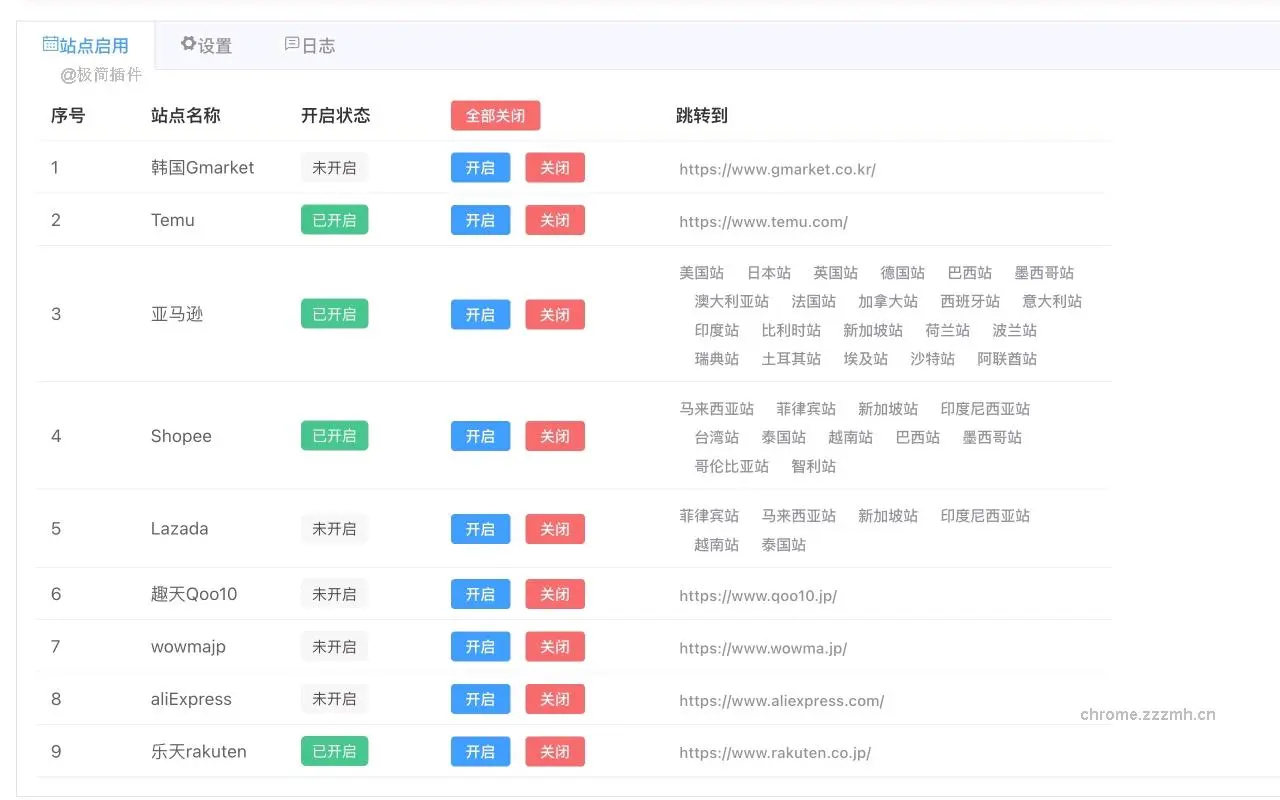This screenshot has width=1280, height=800.
Task: Click the 已开启 badge on Shopee row
Action: click(334, 435)
